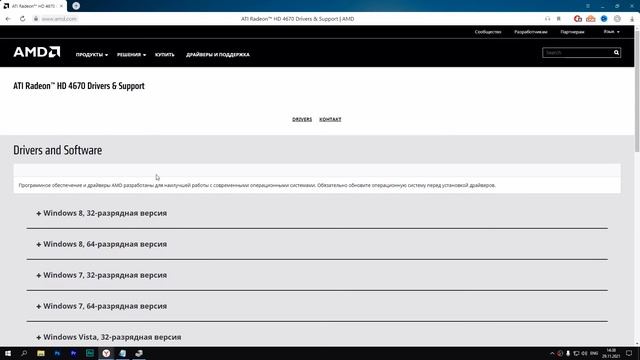Screen dimensions: 640x360
Task: Open a new browser tab with plus icon
Action: [76, 6]
